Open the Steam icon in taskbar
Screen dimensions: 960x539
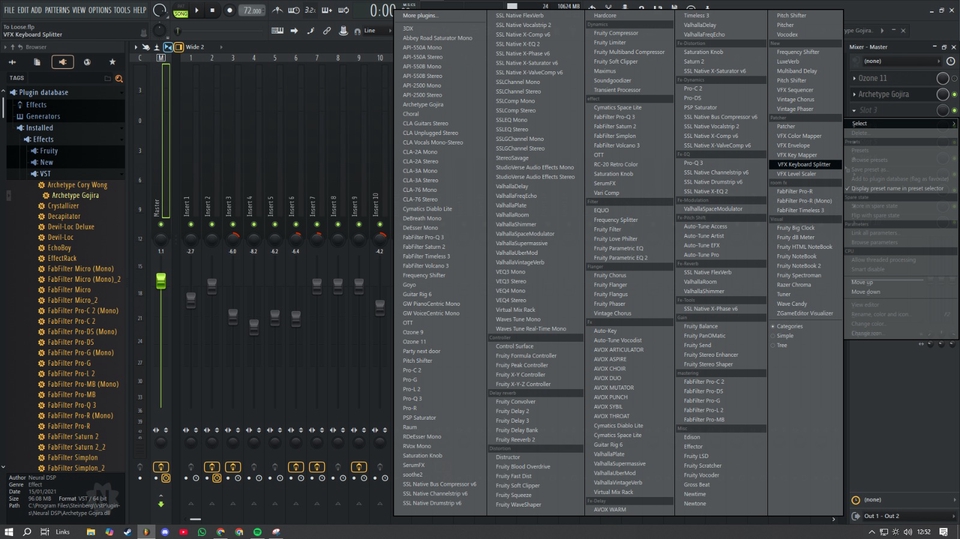tap(127, 532)
